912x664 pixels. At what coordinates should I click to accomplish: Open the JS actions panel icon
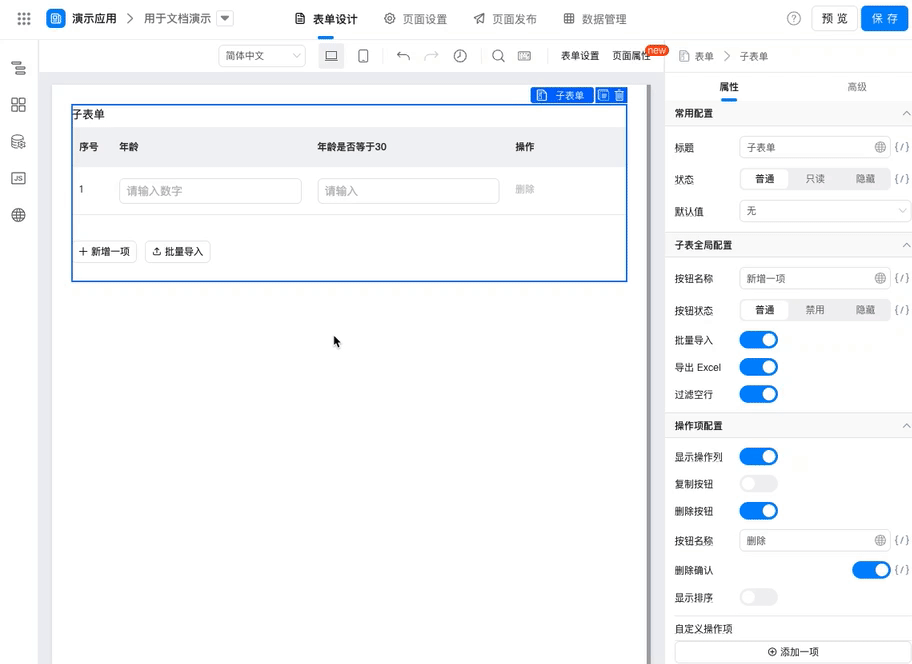pos(19,179)
